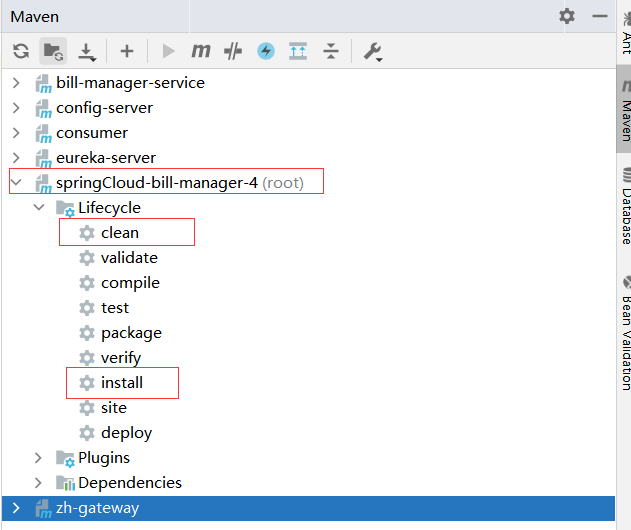Image resolution: width=631 pixels, height=530 pixels.
Task: Expand zh-gateway module
Action: [x=16, y=508]
